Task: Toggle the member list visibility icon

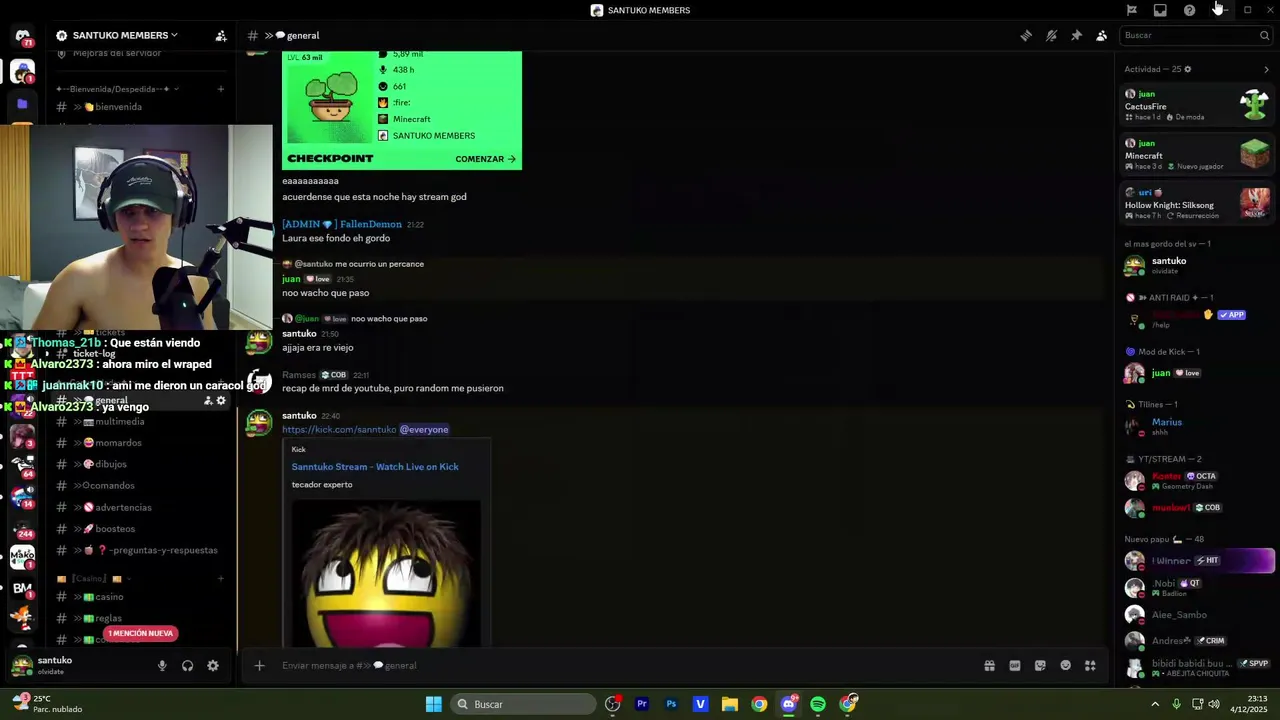Action: [1101, 36]
